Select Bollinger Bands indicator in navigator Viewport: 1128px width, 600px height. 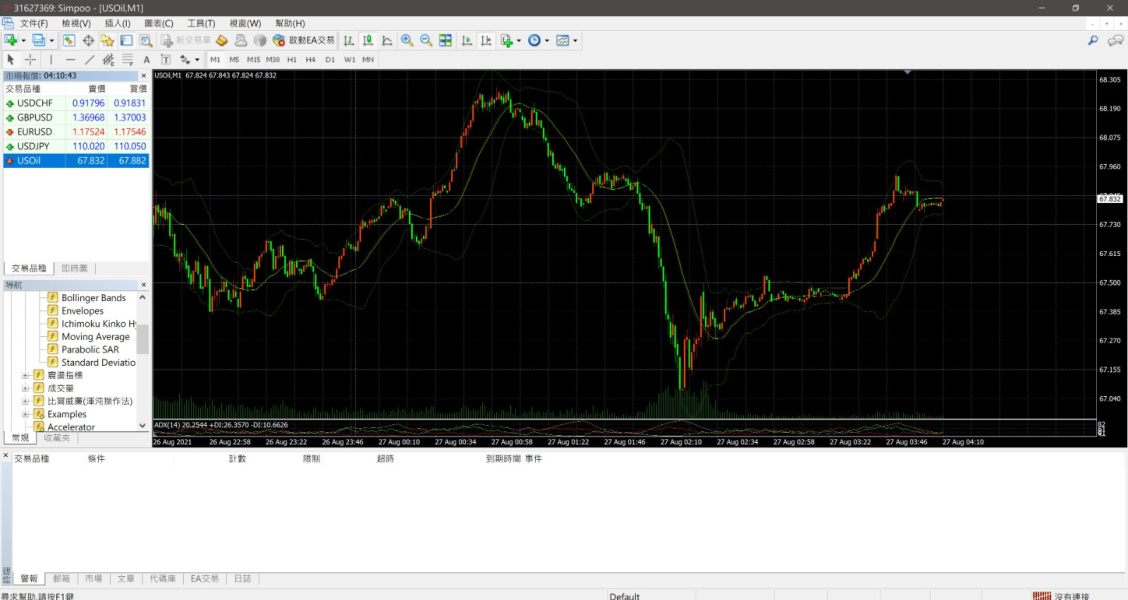93,298
